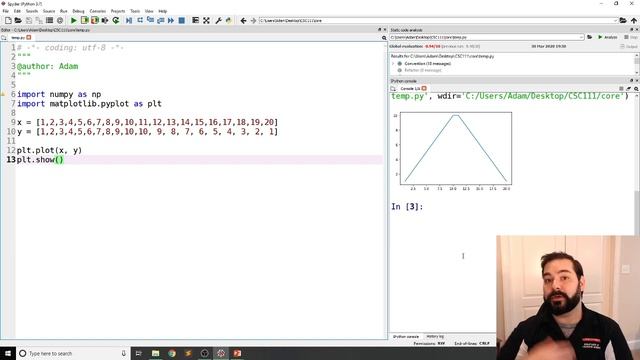Toggle fullscreen mode icon
The image size is (640, 360).
point(207,20)
